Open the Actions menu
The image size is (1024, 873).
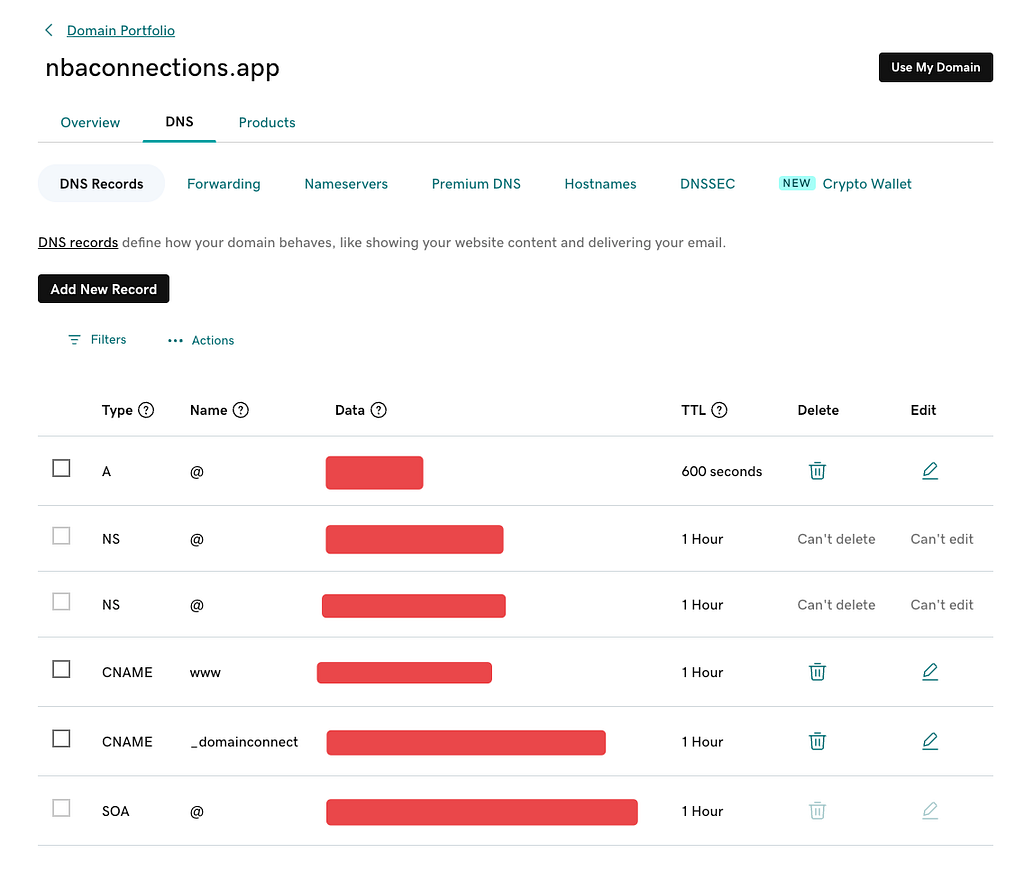tap(200, 340)
